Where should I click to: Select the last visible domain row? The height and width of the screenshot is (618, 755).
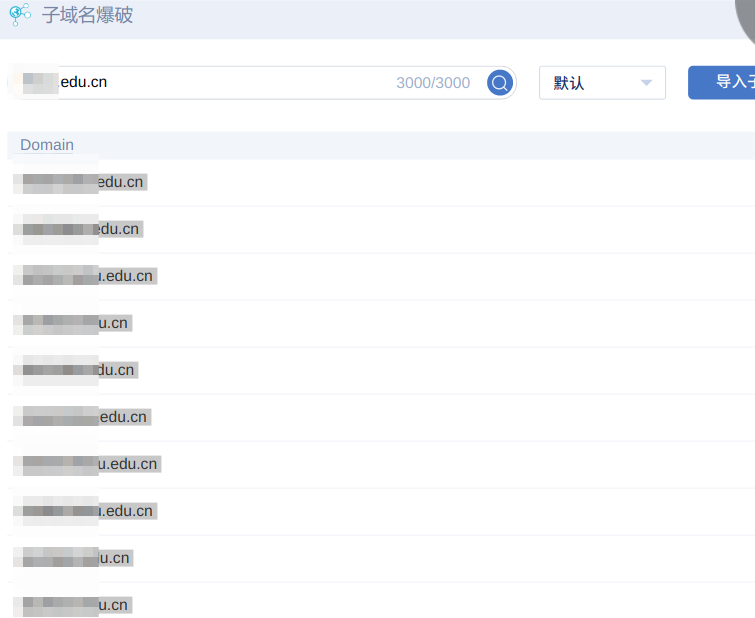tap(74, 604)
